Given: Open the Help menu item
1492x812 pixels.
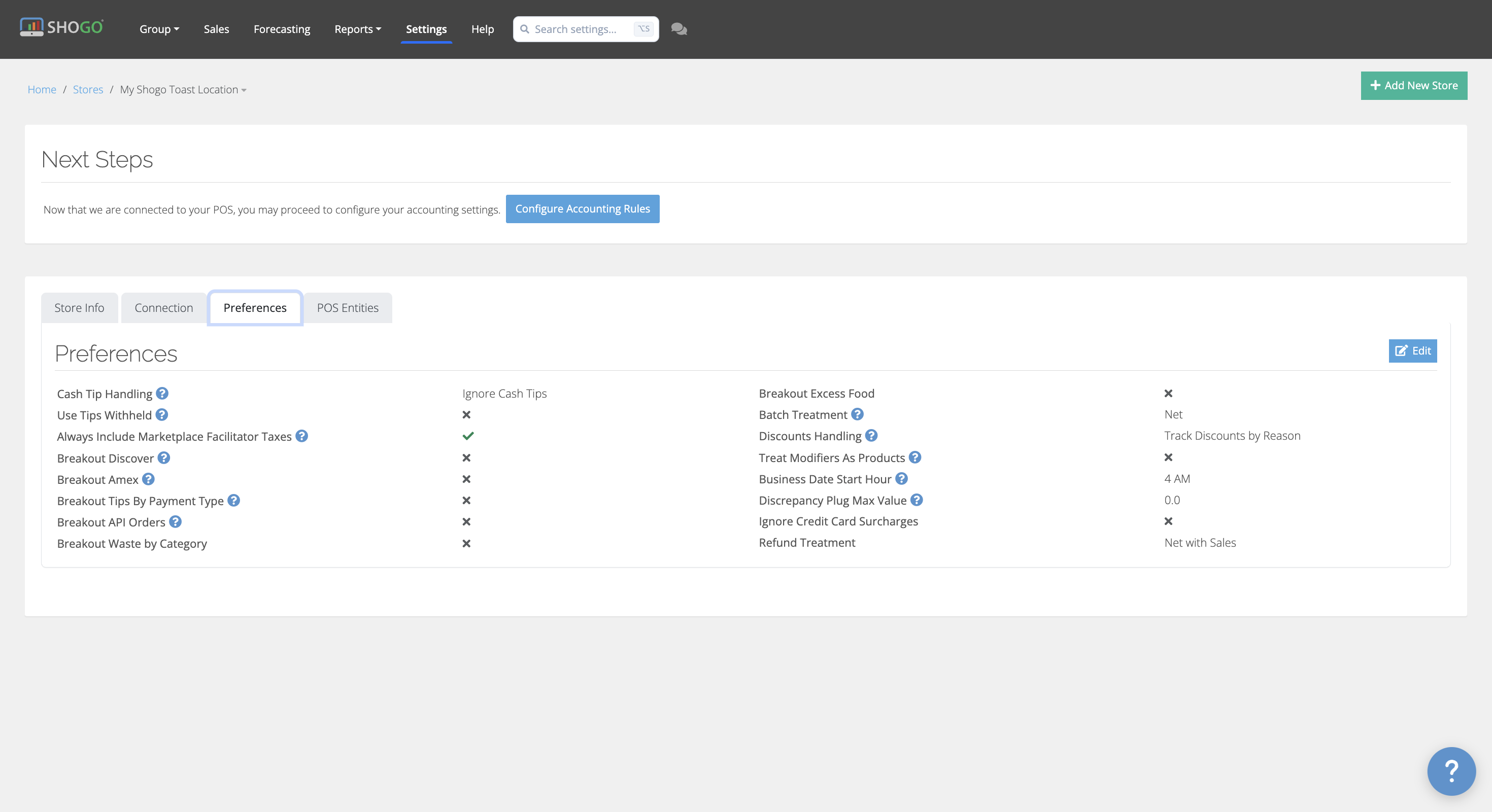Looking at the screenshot, I should (483, 29).
